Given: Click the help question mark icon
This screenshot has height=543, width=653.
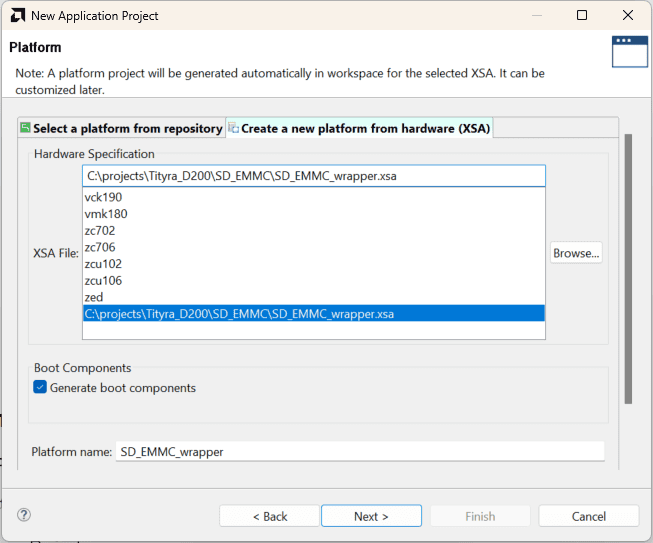Looking at the screenshot, I should [24, 515].
